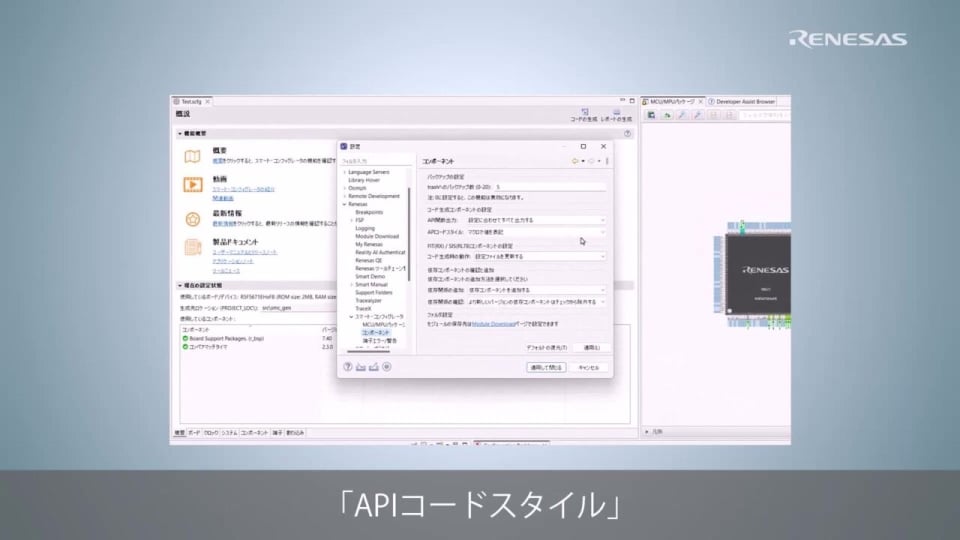
Task: Click the 概要 map icon in overview
Action: (x=192, y=155)
